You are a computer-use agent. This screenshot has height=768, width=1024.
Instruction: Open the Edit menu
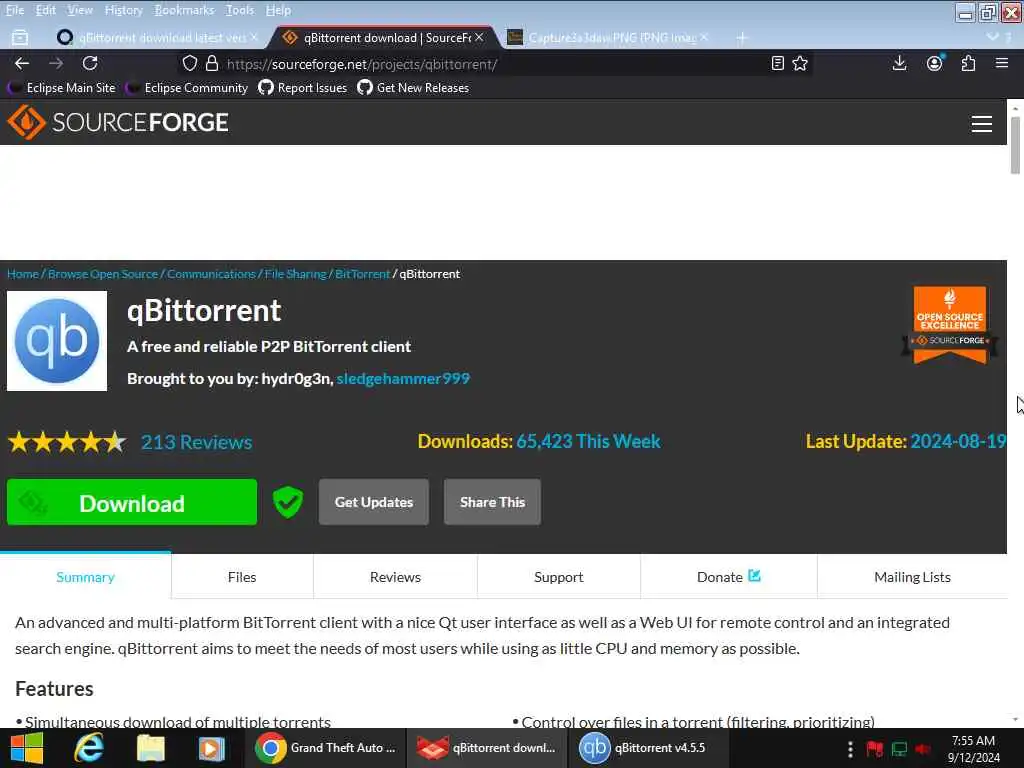(x=45, y=10)
